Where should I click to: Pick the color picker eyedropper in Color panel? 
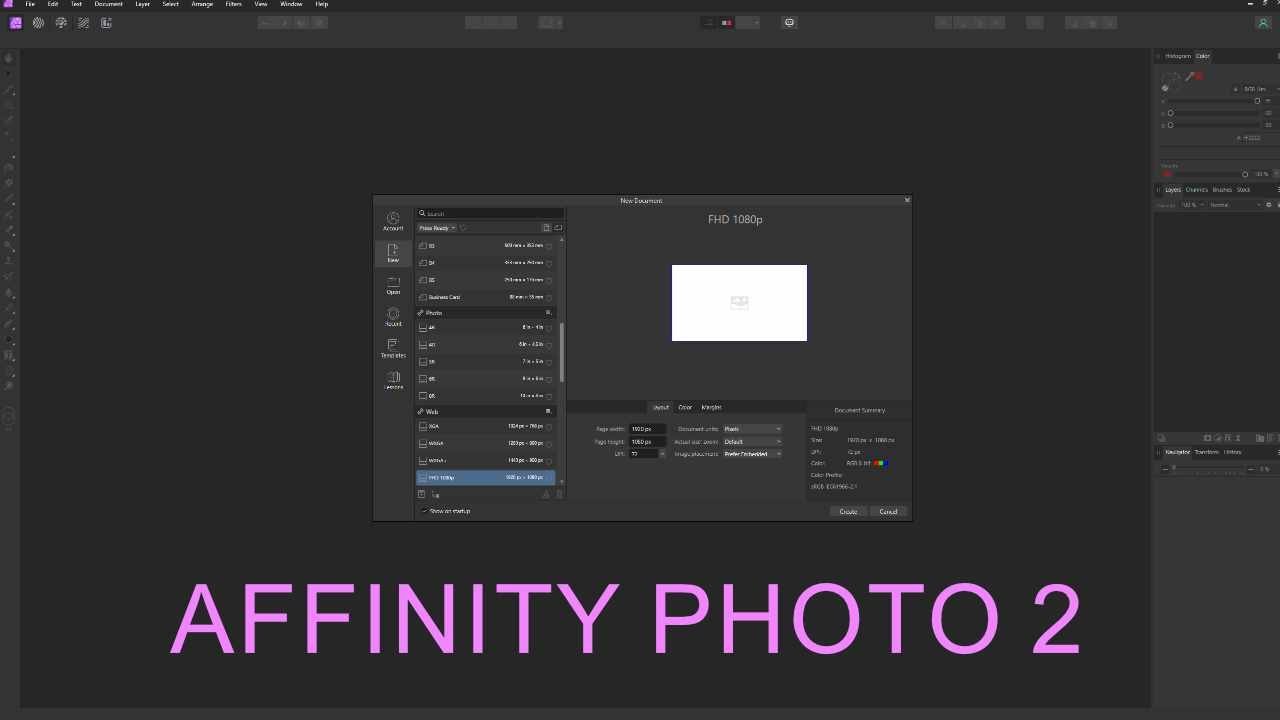point(1191,76)
